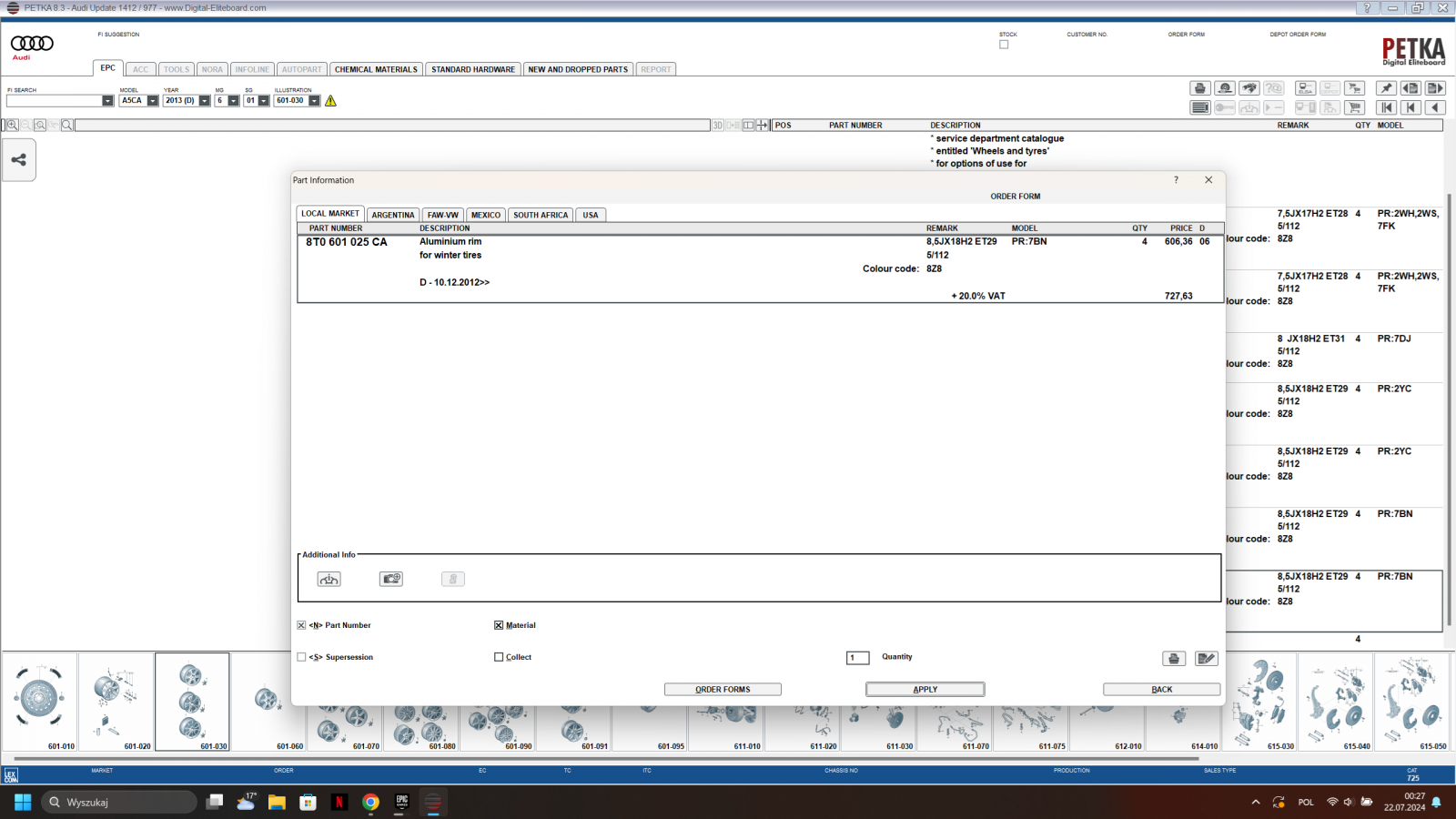Click the Back button
Viewport: 1456px width, 819px height.
point(1162,690)
